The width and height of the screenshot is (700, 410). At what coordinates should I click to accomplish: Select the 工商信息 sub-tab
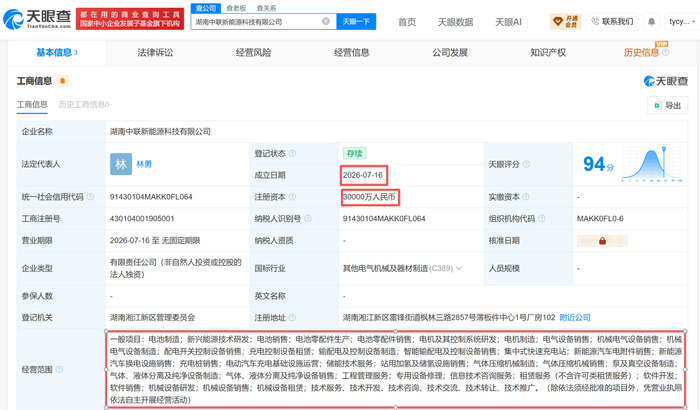click(32, 105)
